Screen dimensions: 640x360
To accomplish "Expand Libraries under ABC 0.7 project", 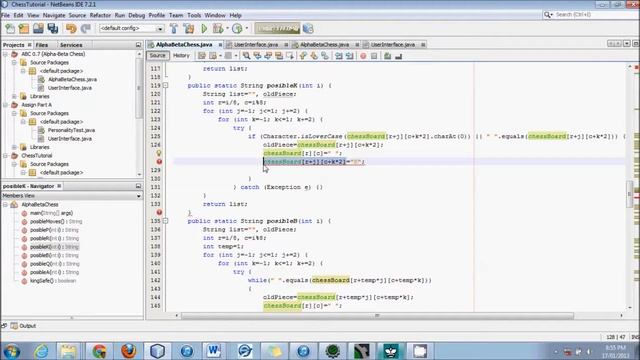I will 14,96.
